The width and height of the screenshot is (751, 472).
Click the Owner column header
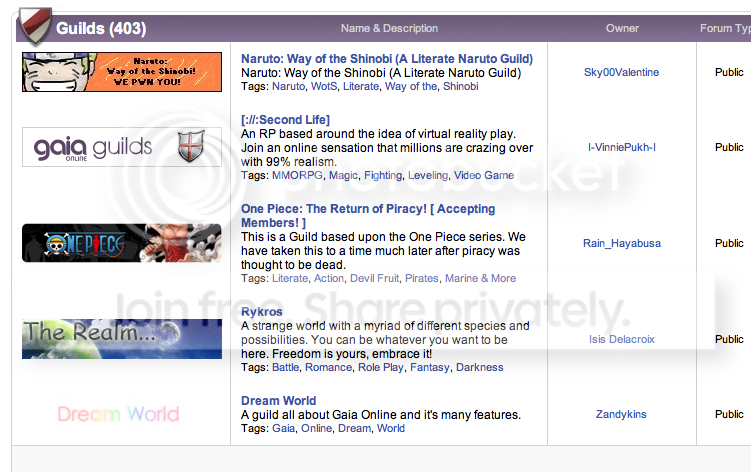(622, 28)
